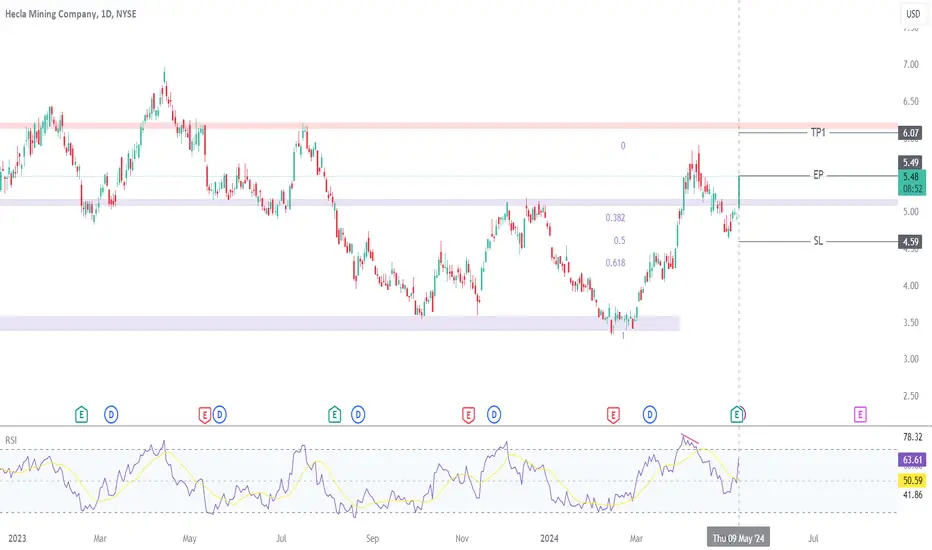Open the blue D dividend marker after Nov 2023
This screenshot has width=932, height=550.
[x=494, y=414]
